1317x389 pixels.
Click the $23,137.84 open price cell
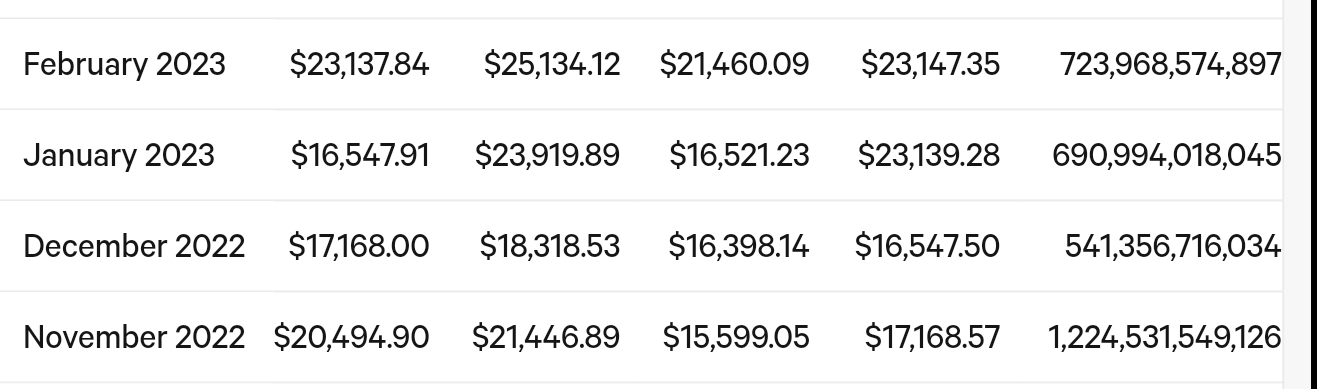359,64
